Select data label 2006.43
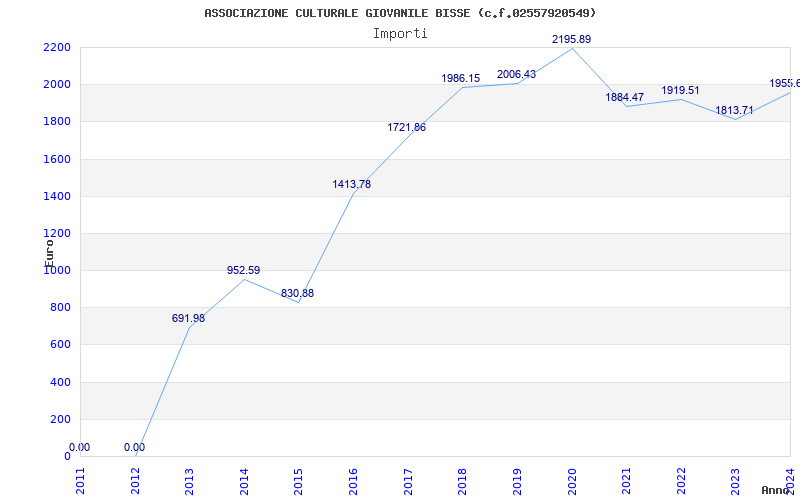Image resolution: width=800 pixels, height=500 pixels. (x=516, y=74)
